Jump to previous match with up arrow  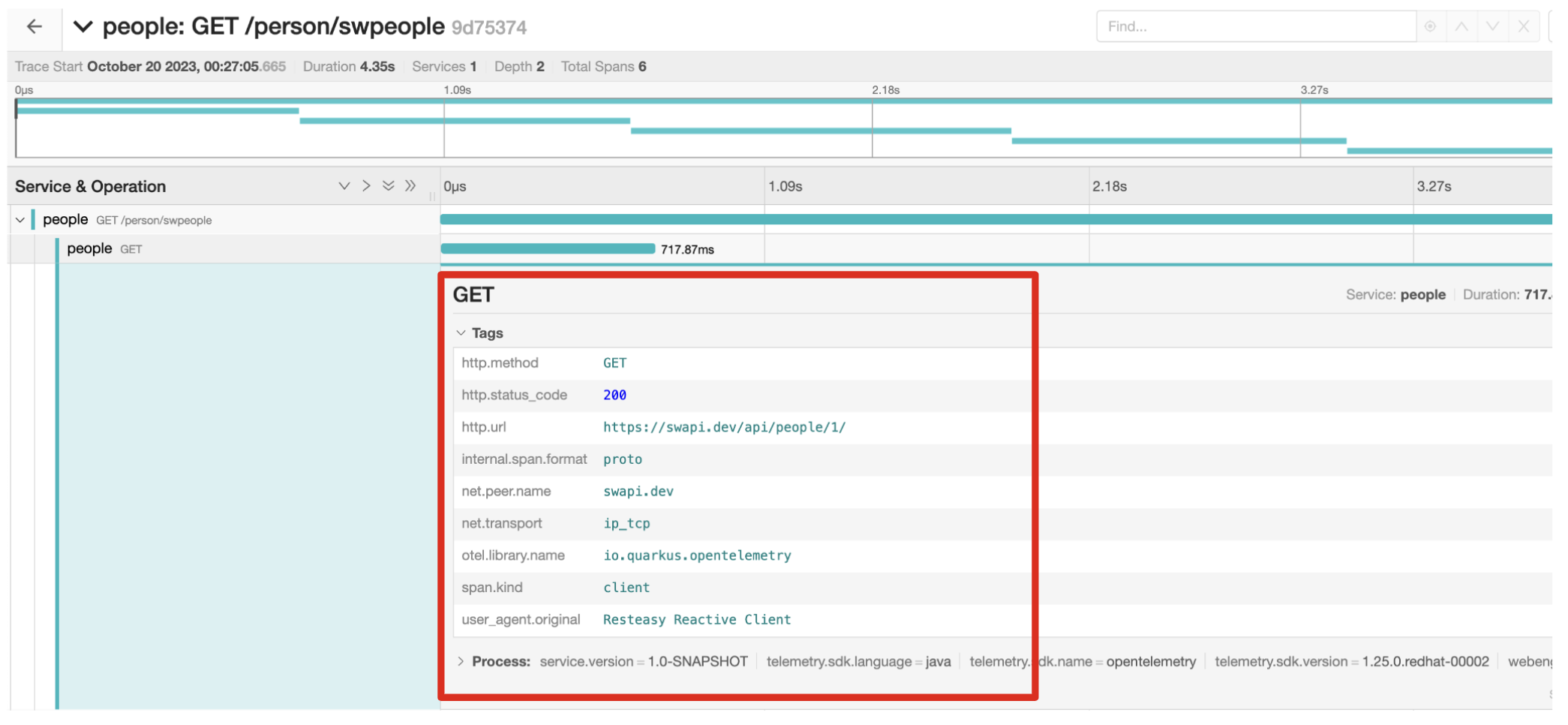[1461, 27]
